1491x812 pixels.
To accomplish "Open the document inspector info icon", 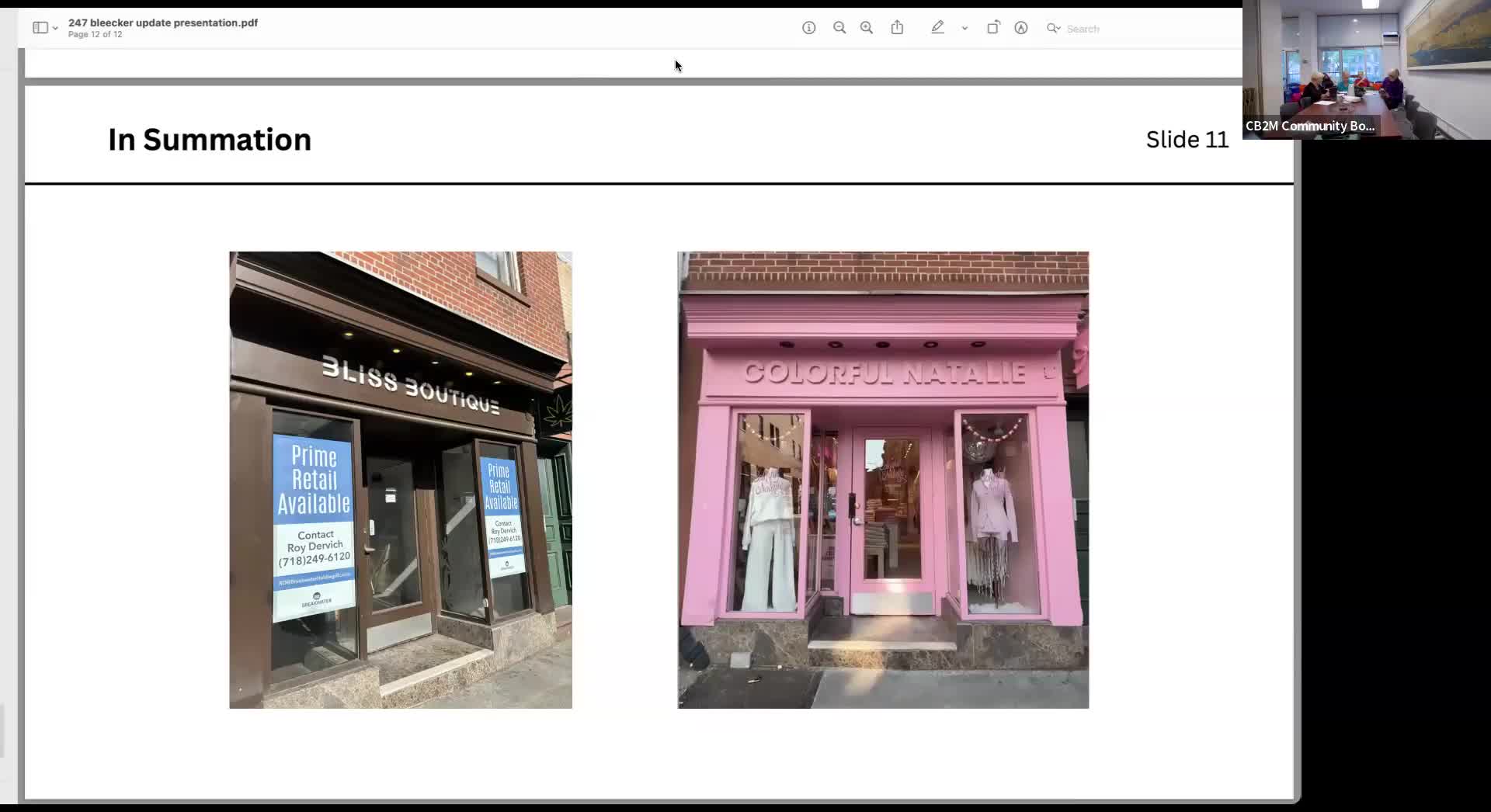I will click(x=808, y=28).
